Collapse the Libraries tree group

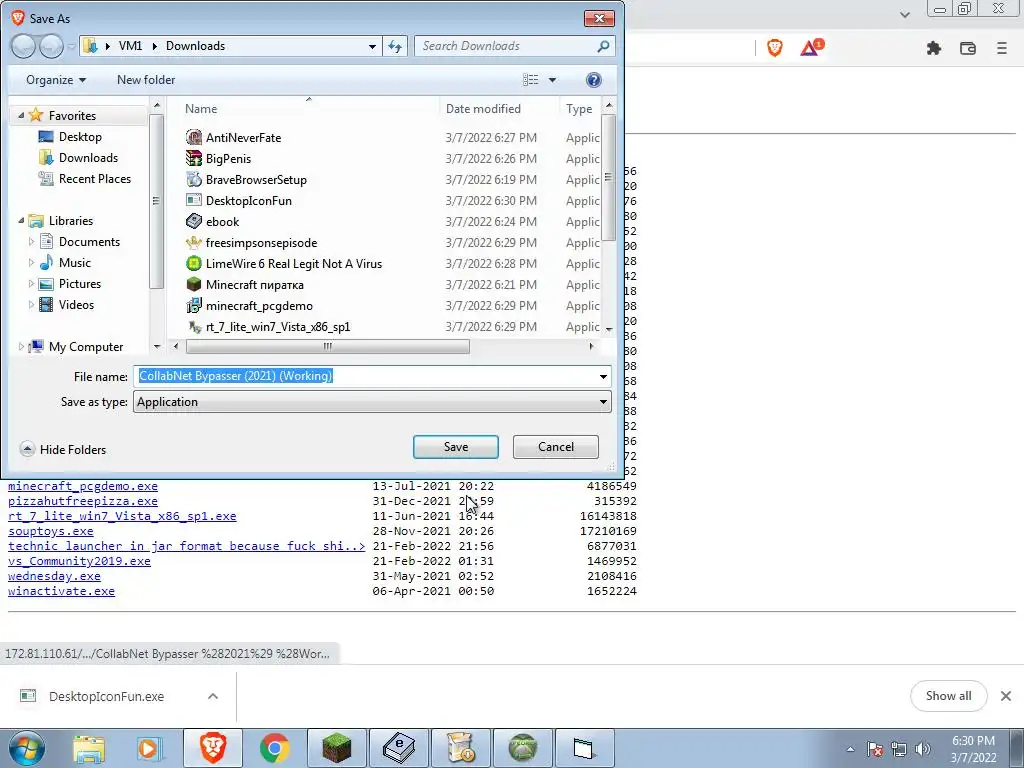tap(21, 221)
